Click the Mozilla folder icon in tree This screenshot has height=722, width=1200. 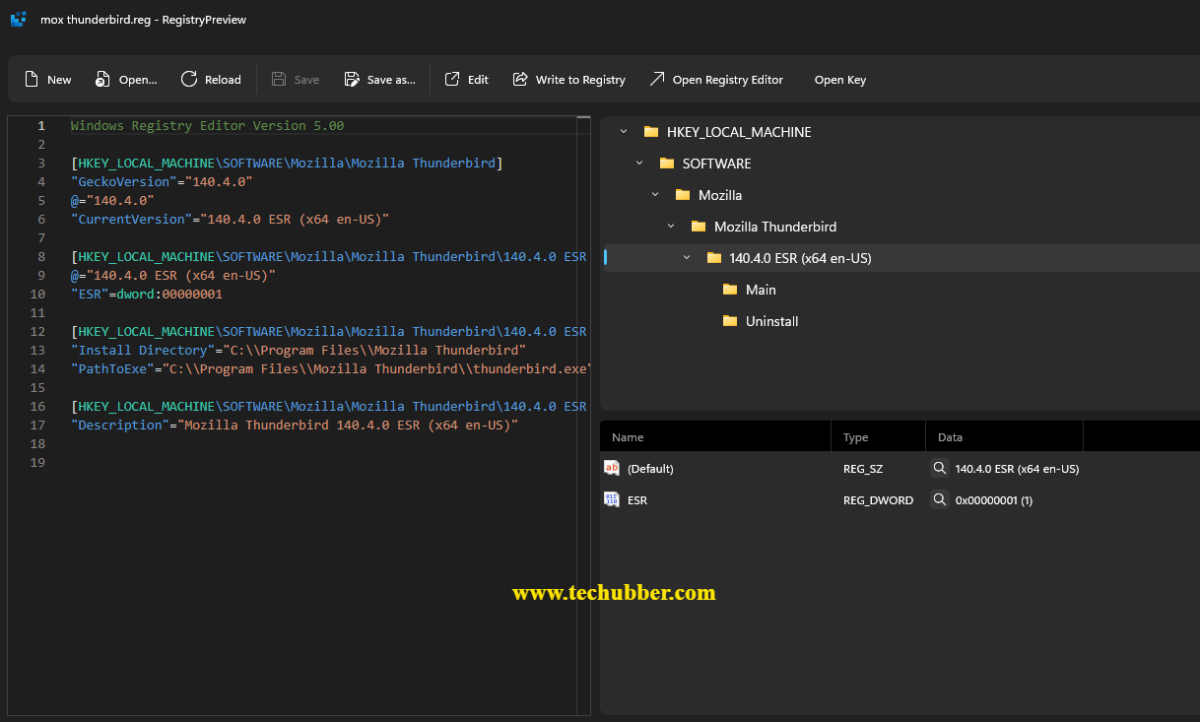683,195
